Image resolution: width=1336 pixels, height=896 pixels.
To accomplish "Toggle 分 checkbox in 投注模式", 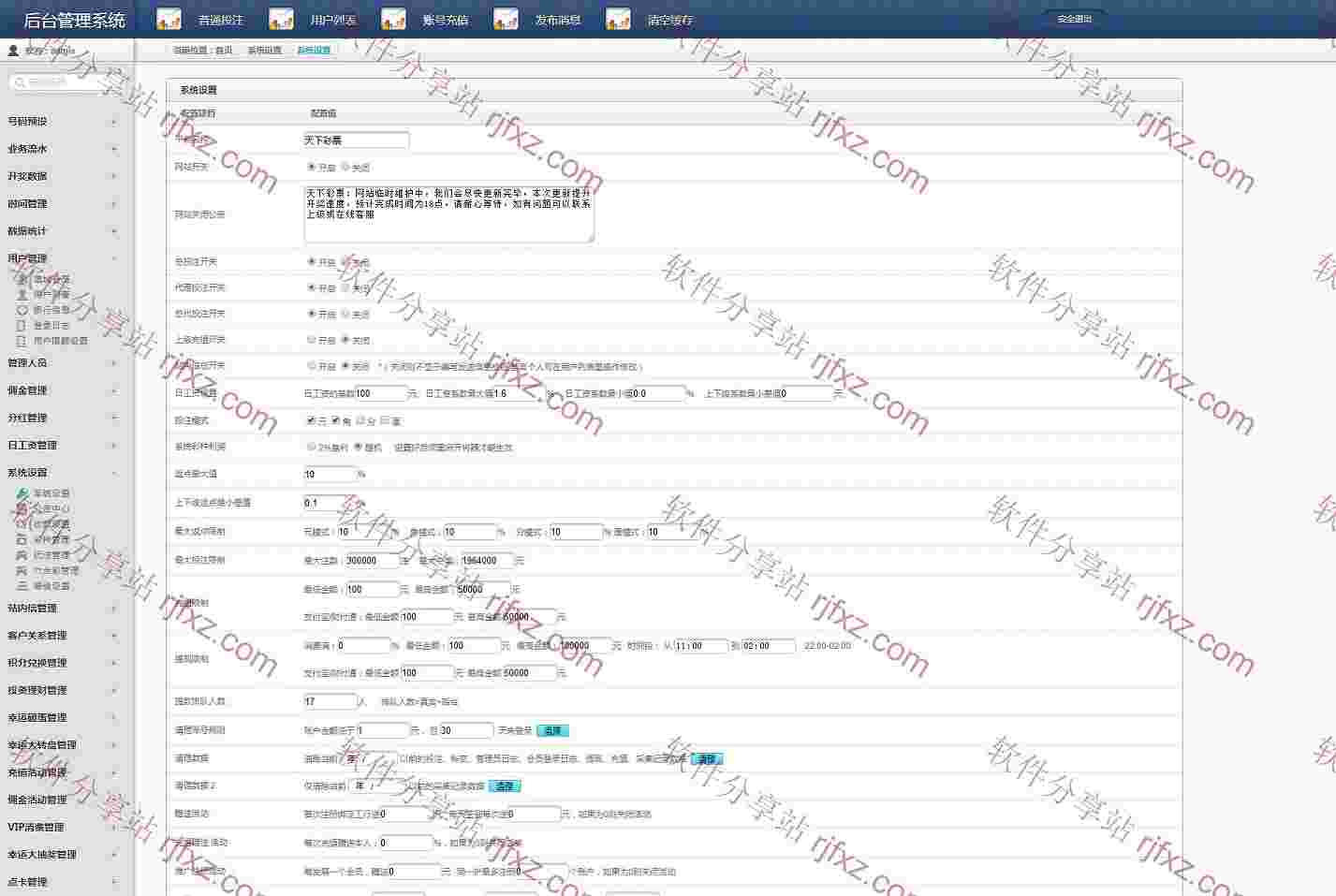I will click(x=360, y=420).
